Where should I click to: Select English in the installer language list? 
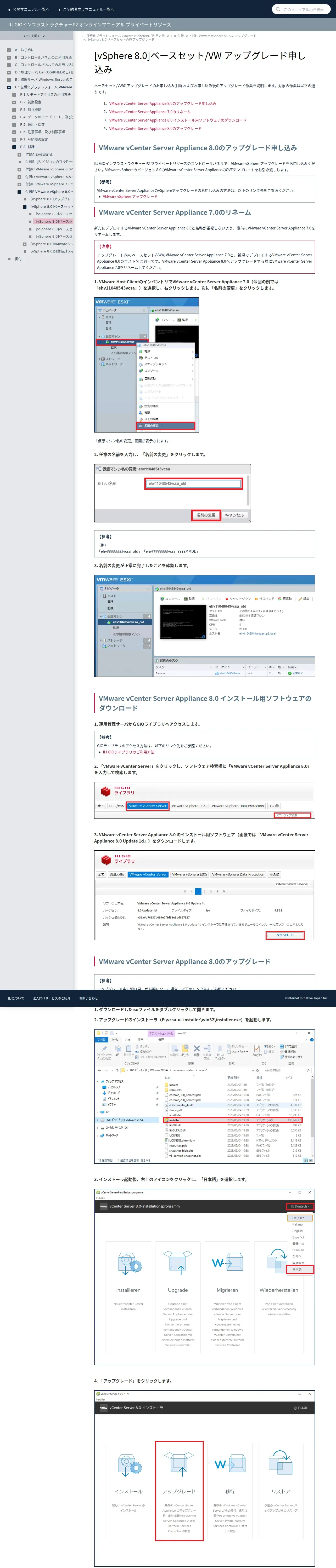coord(298,1231)
